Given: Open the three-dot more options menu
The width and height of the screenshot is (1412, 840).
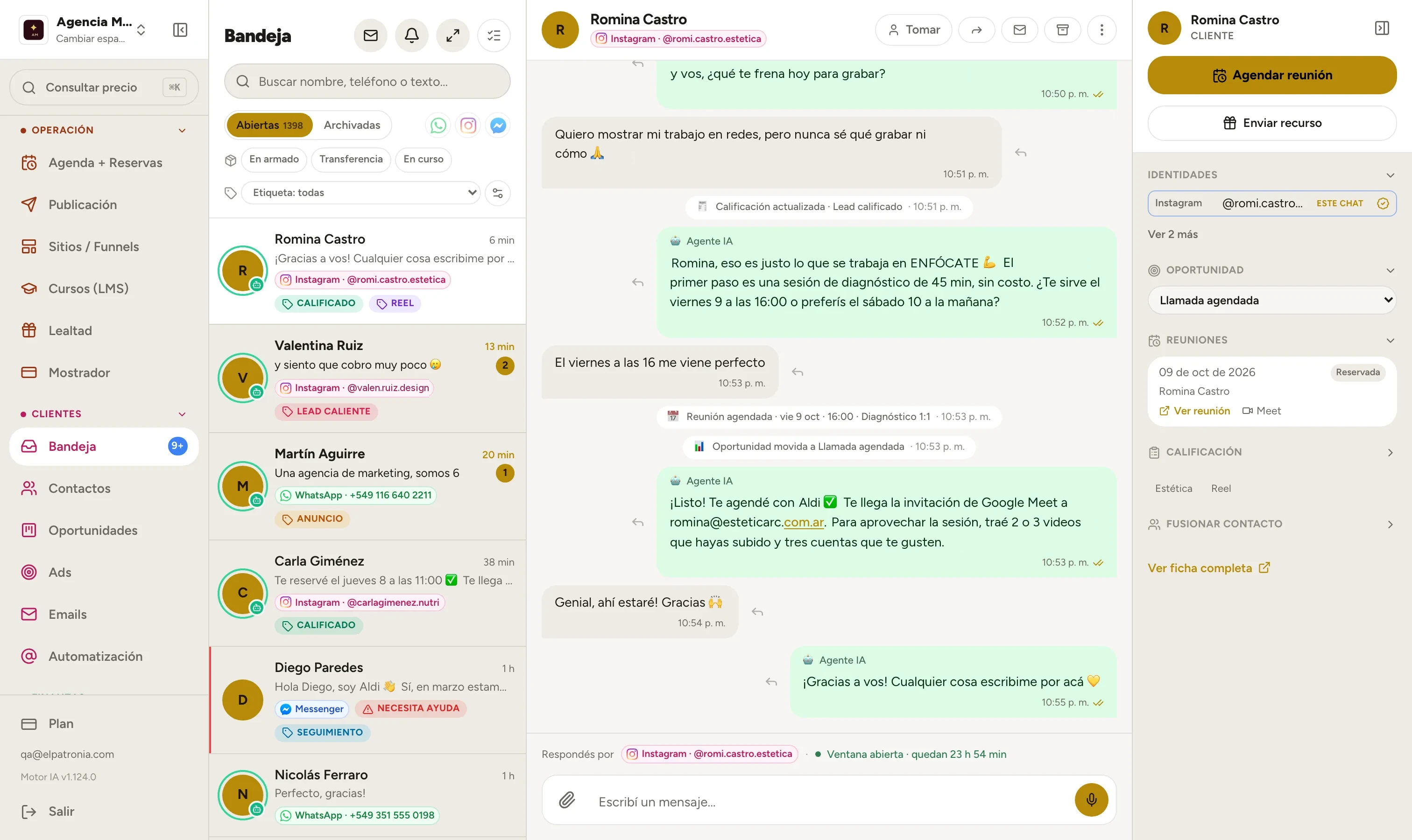Looking at the screenshot, I should 1101,29.
